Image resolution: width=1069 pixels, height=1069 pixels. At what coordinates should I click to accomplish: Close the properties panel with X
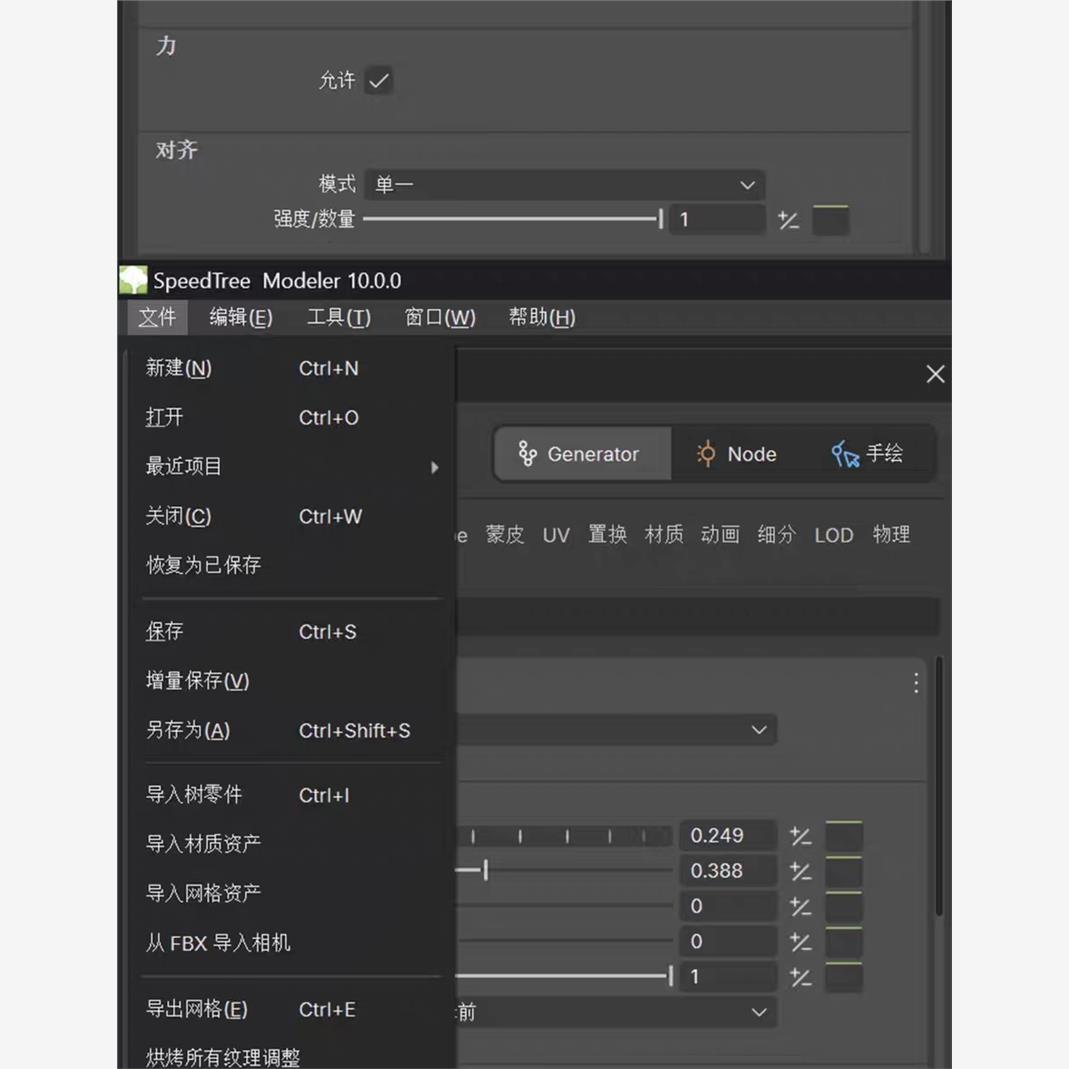(x=935, y=374)
